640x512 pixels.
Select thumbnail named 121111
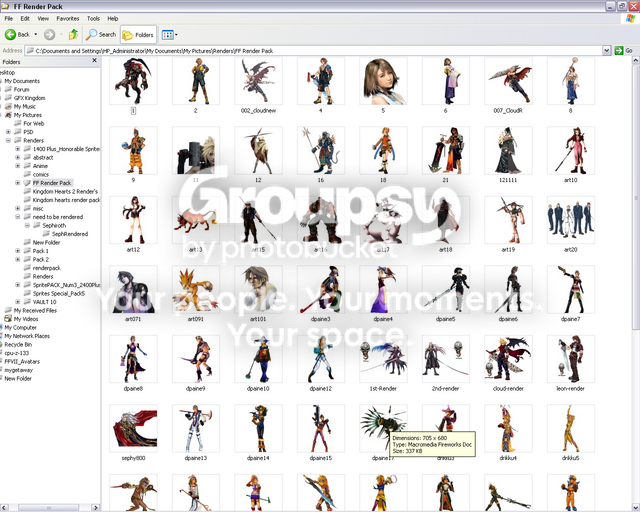pos(508,150)
